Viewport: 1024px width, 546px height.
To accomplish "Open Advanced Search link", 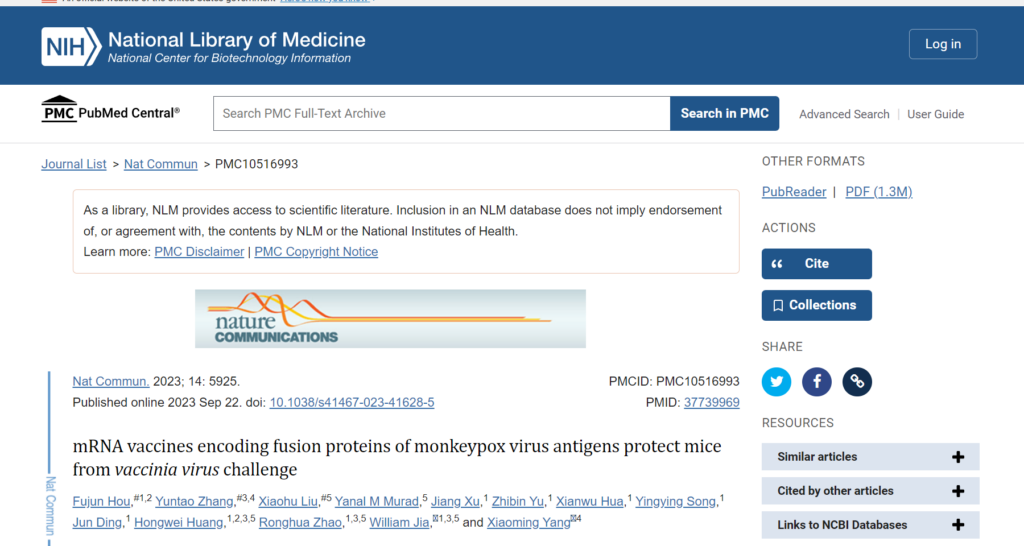I will [x=844, y=114].
